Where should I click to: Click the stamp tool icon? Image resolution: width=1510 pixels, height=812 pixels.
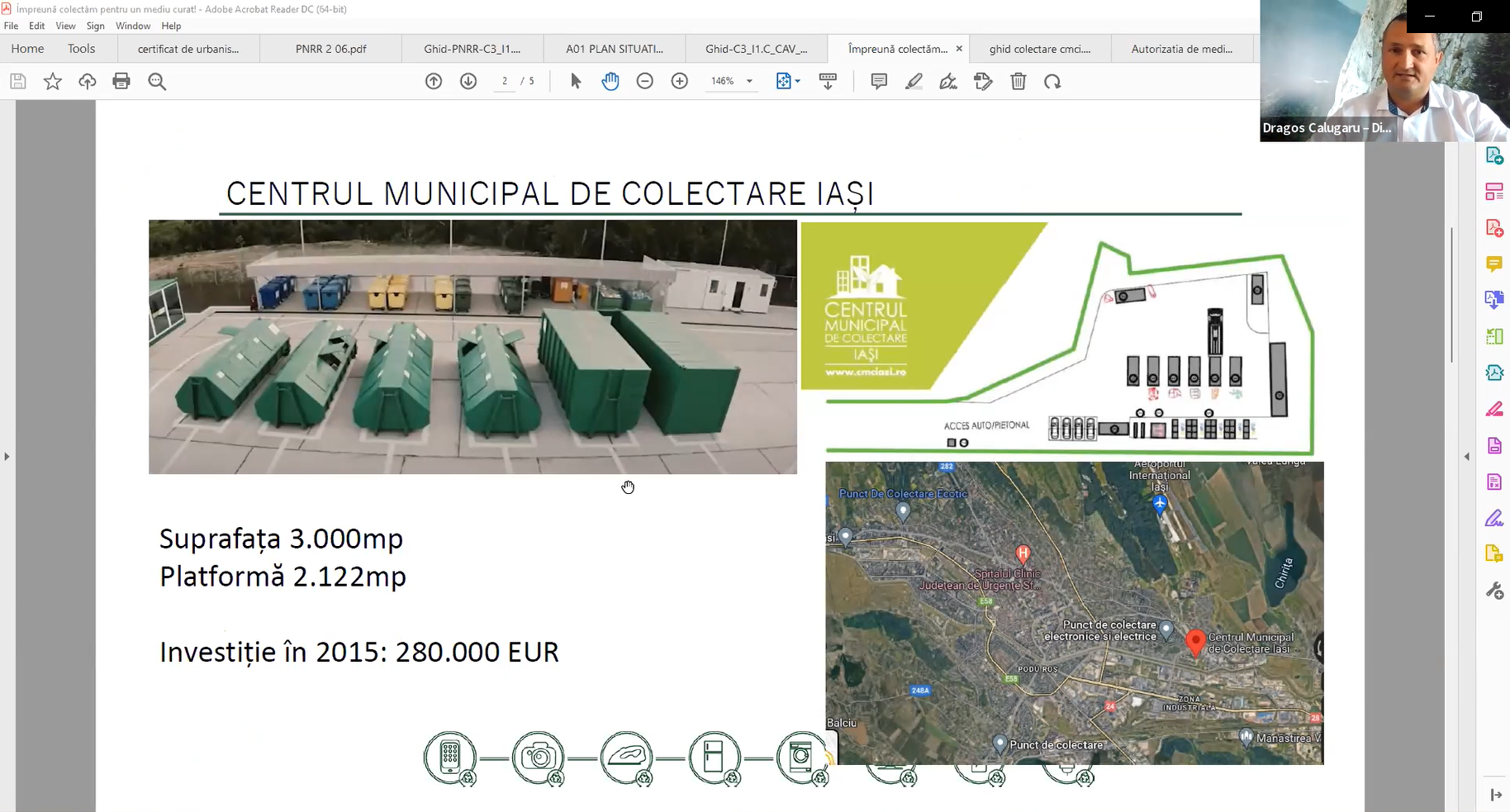tap(983, 81)
